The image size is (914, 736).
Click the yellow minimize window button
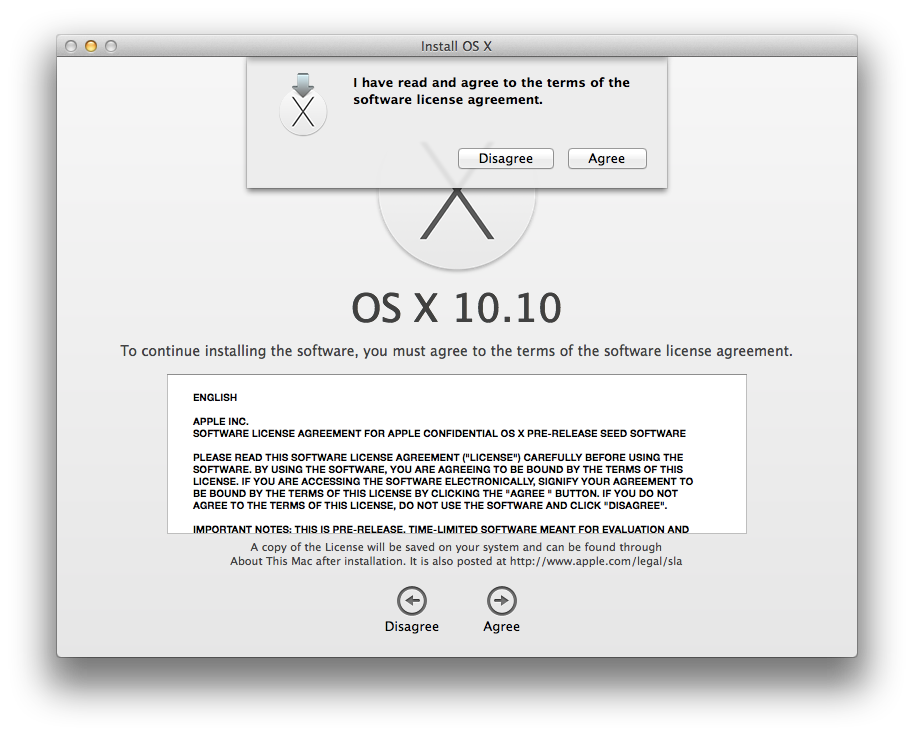91,46
